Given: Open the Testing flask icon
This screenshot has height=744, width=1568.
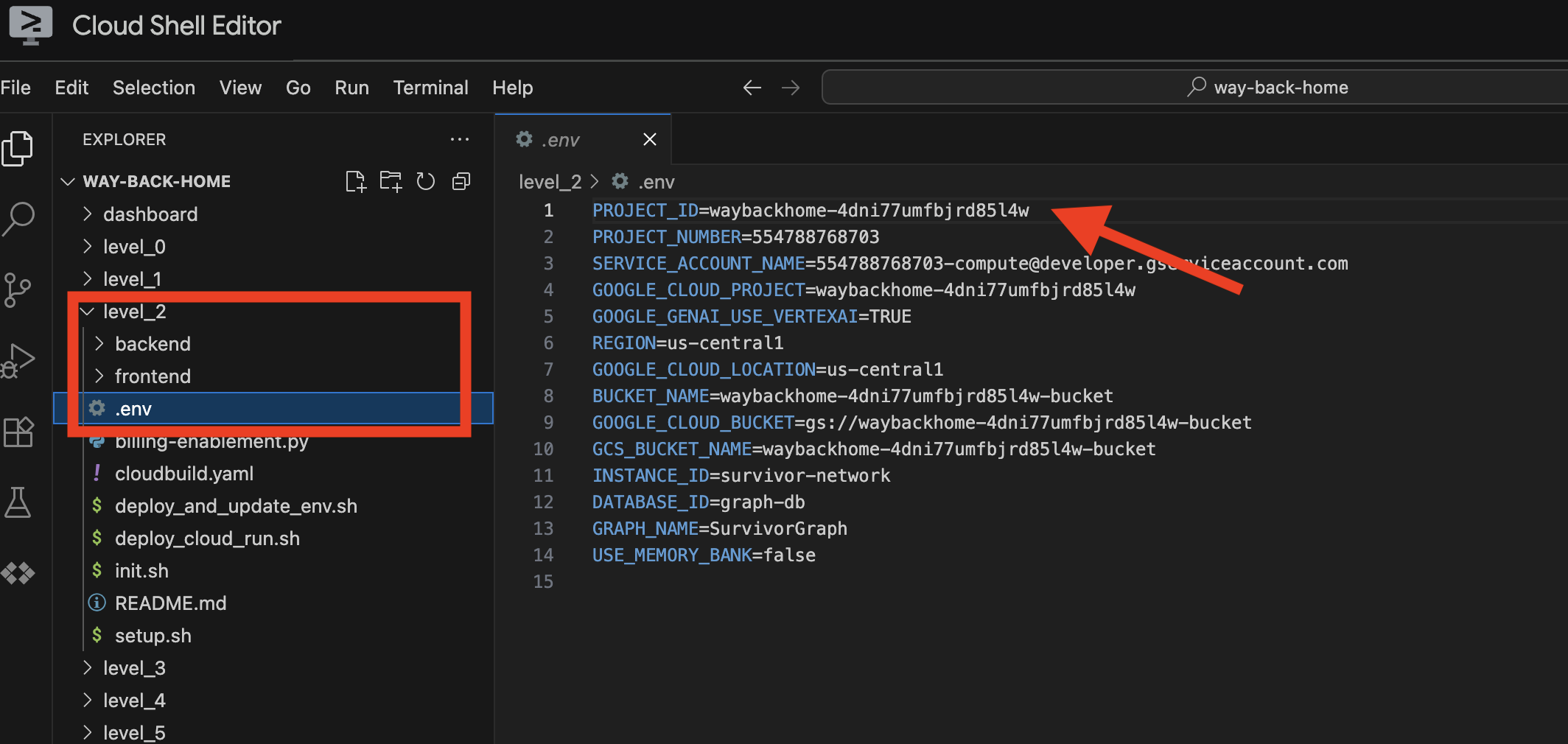Looking at the screenshot, I should click(x=18, y=502).
